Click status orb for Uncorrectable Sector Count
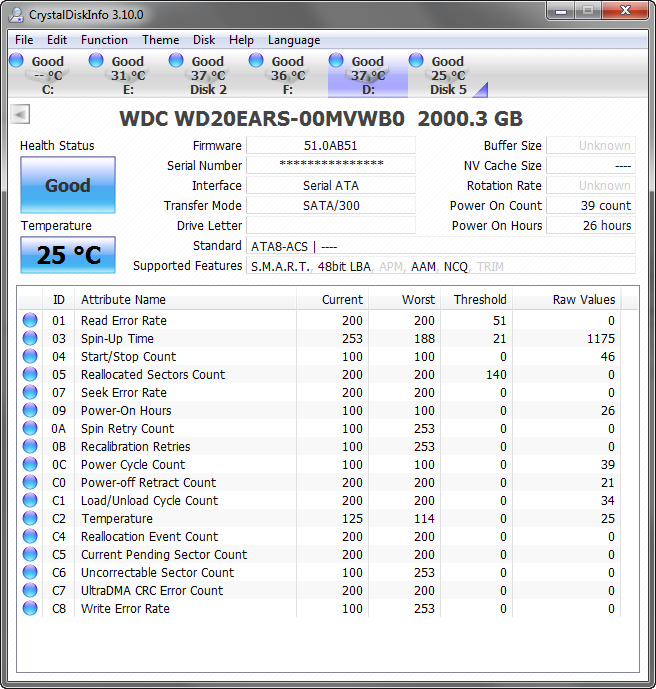656x689 pixels. tap(30, 572)
